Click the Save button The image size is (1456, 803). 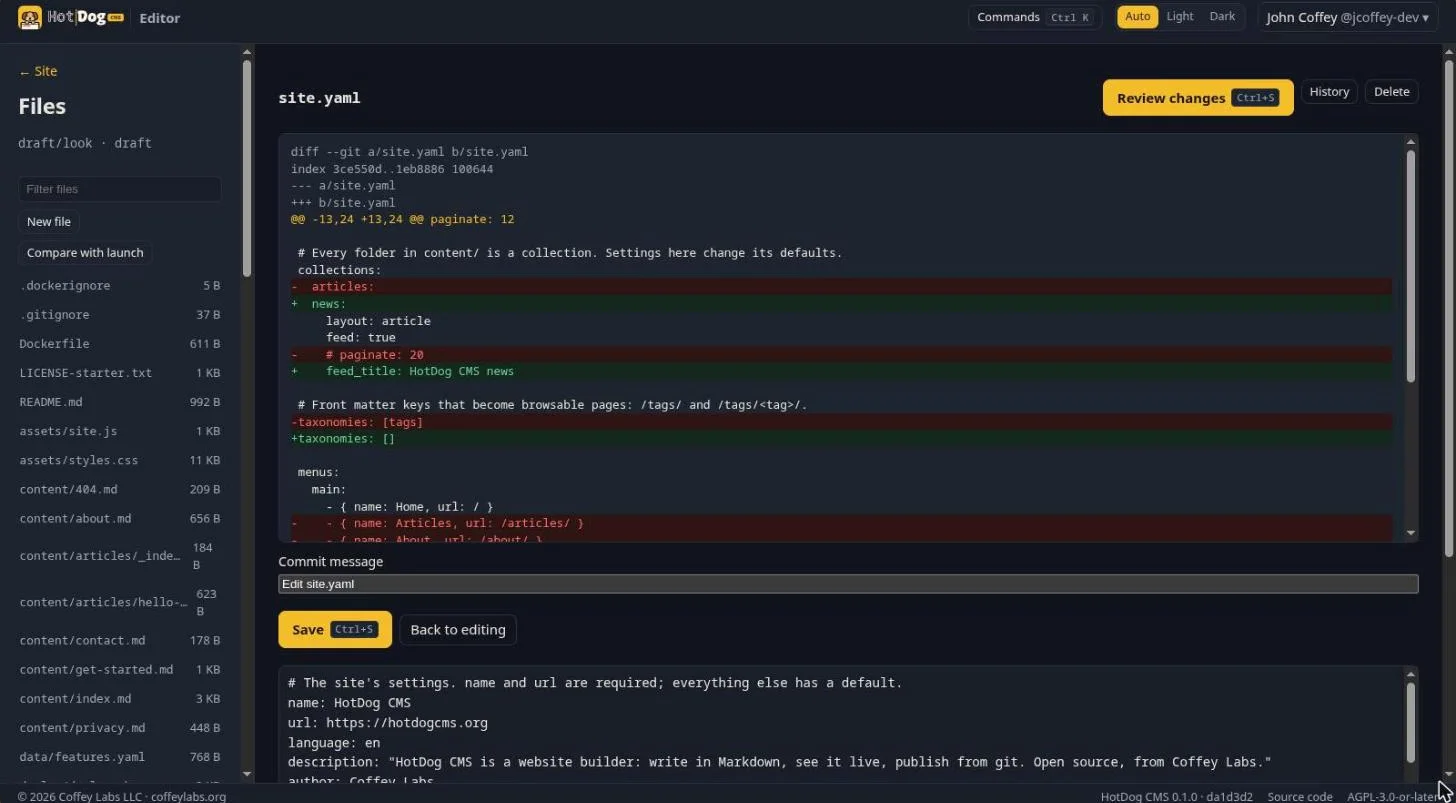point(335,630)
